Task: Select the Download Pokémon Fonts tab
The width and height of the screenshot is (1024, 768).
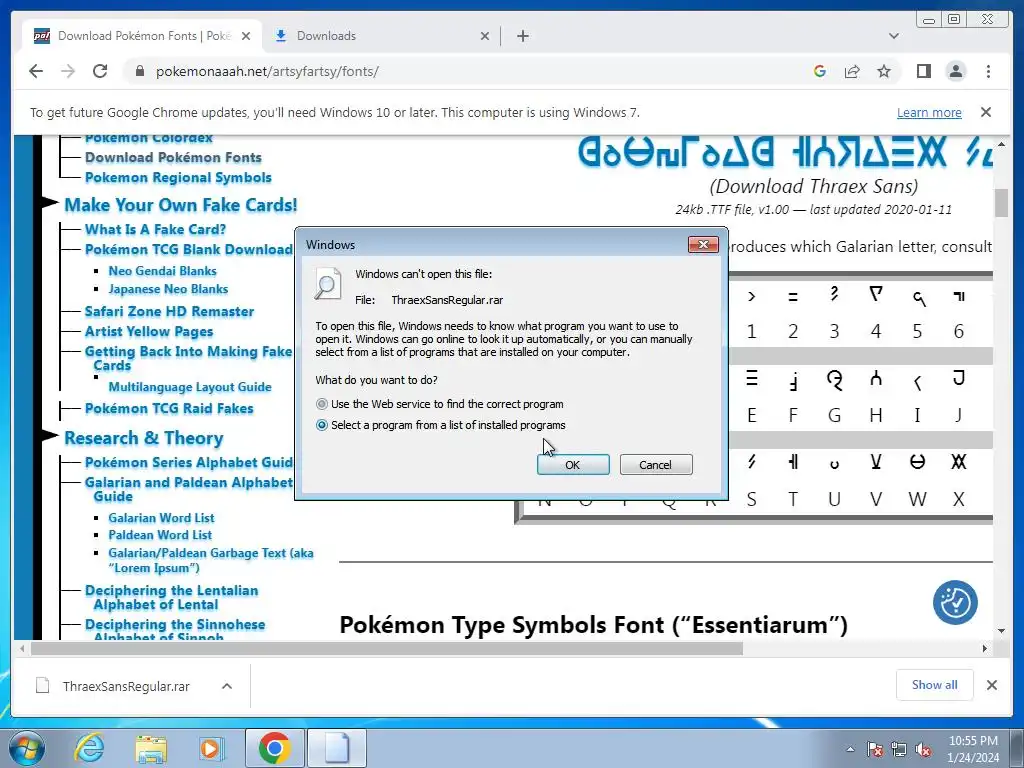Action: click(x=143, y=36)
